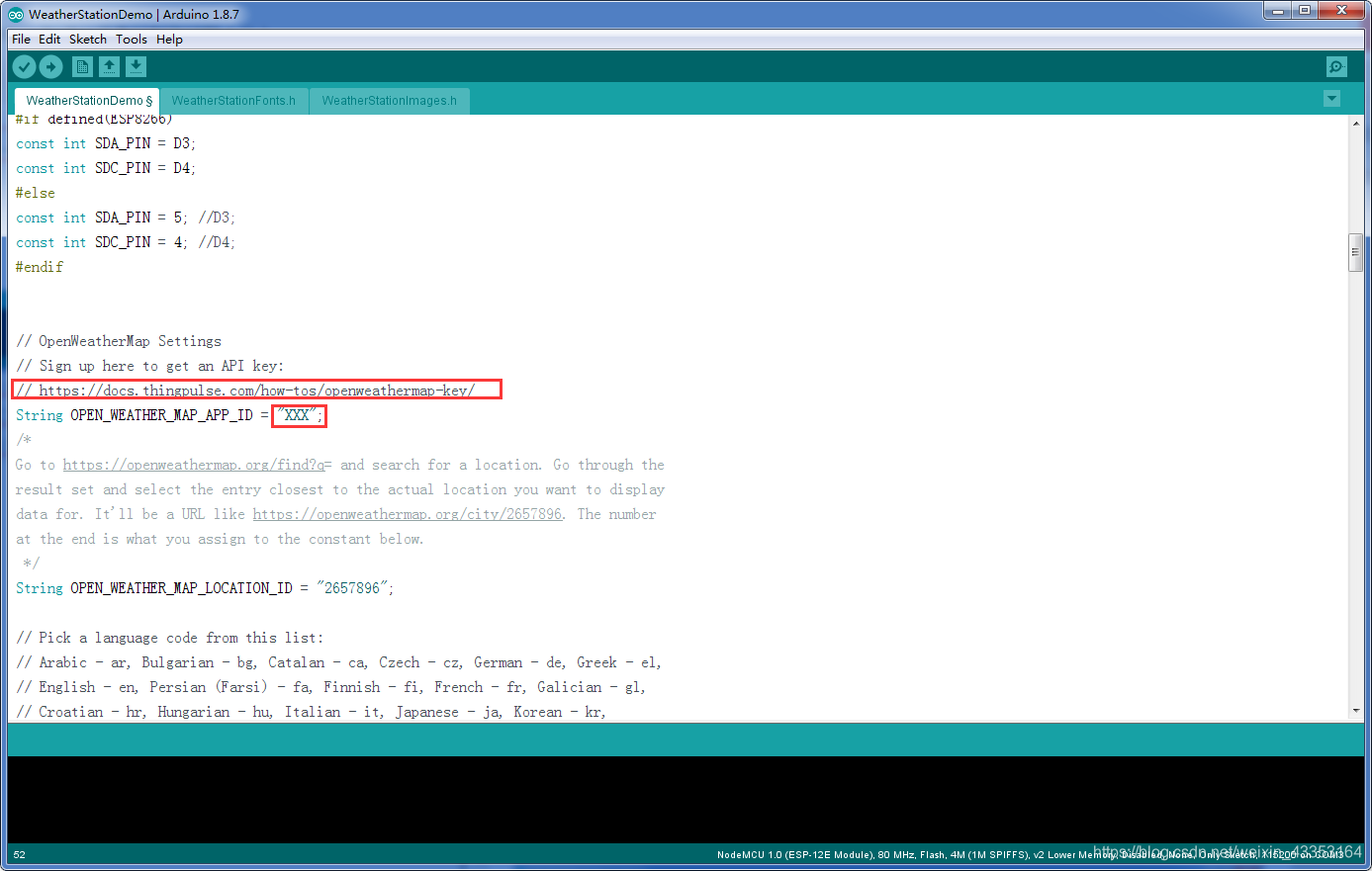This screenshot has height=871, width=1372.
Task: Close the Arduino window
Action: [x=1342, y=11]
